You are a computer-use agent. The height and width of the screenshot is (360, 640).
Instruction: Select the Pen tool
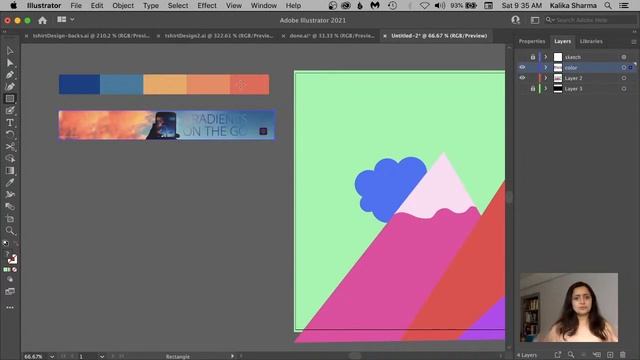pyautogui.click(x=10, y=75)
